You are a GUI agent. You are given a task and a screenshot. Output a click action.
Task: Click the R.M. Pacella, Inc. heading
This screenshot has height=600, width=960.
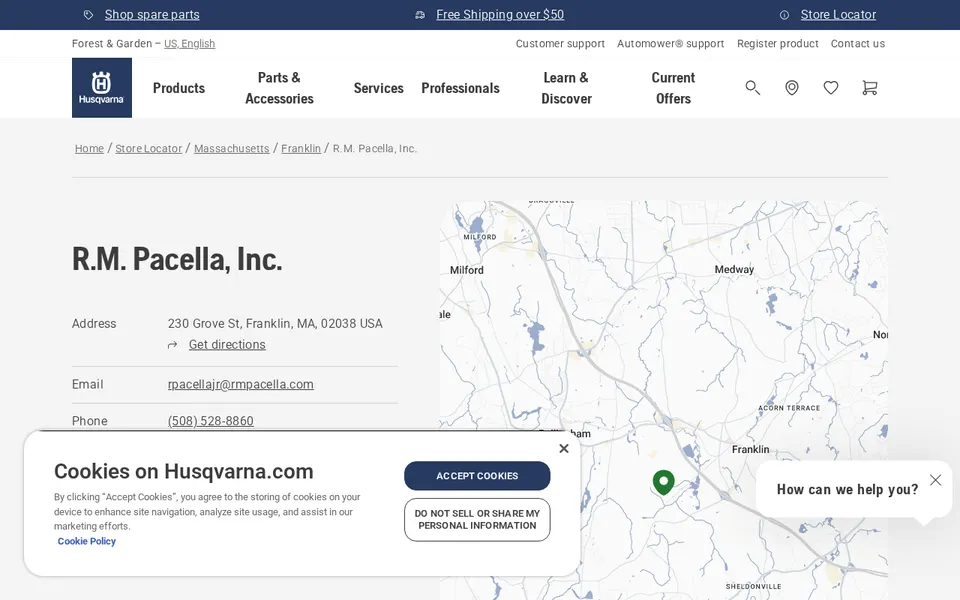point(177,259)
